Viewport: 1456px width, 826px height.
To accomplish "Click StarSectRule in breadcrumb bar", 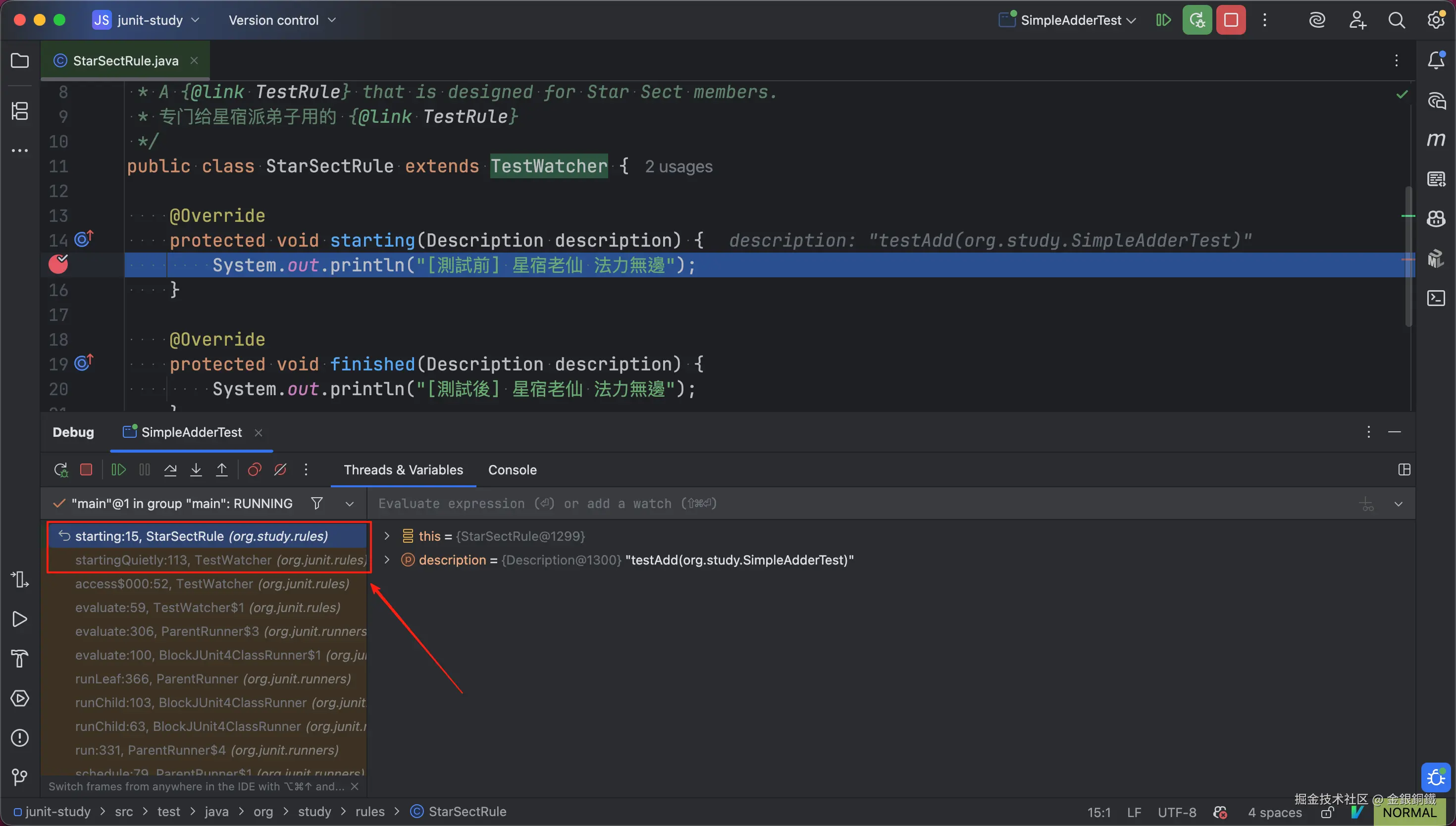I will click(467, 811).
